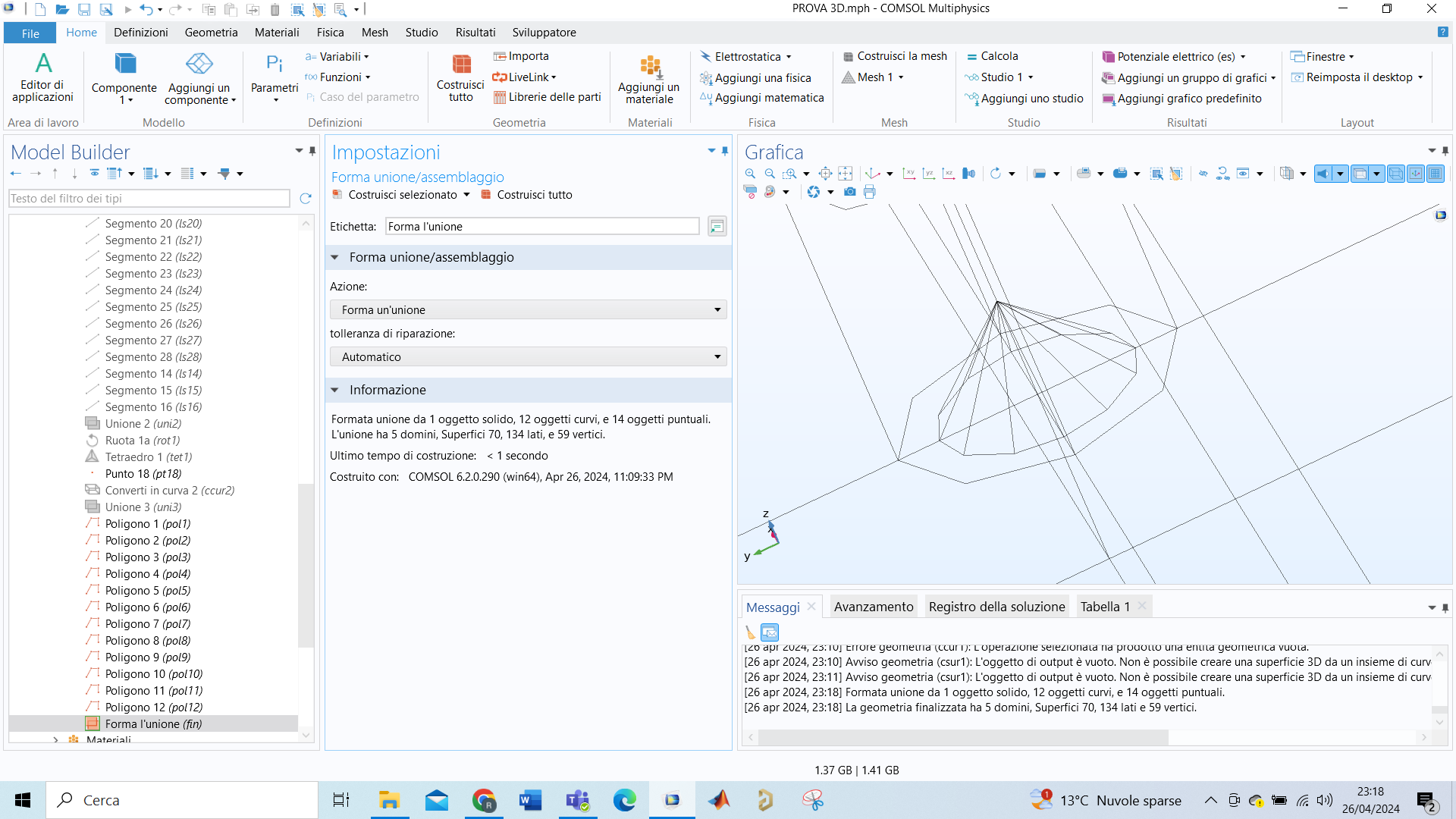
Task: Click Calcola in the Studio group
Action: point(992,56)
